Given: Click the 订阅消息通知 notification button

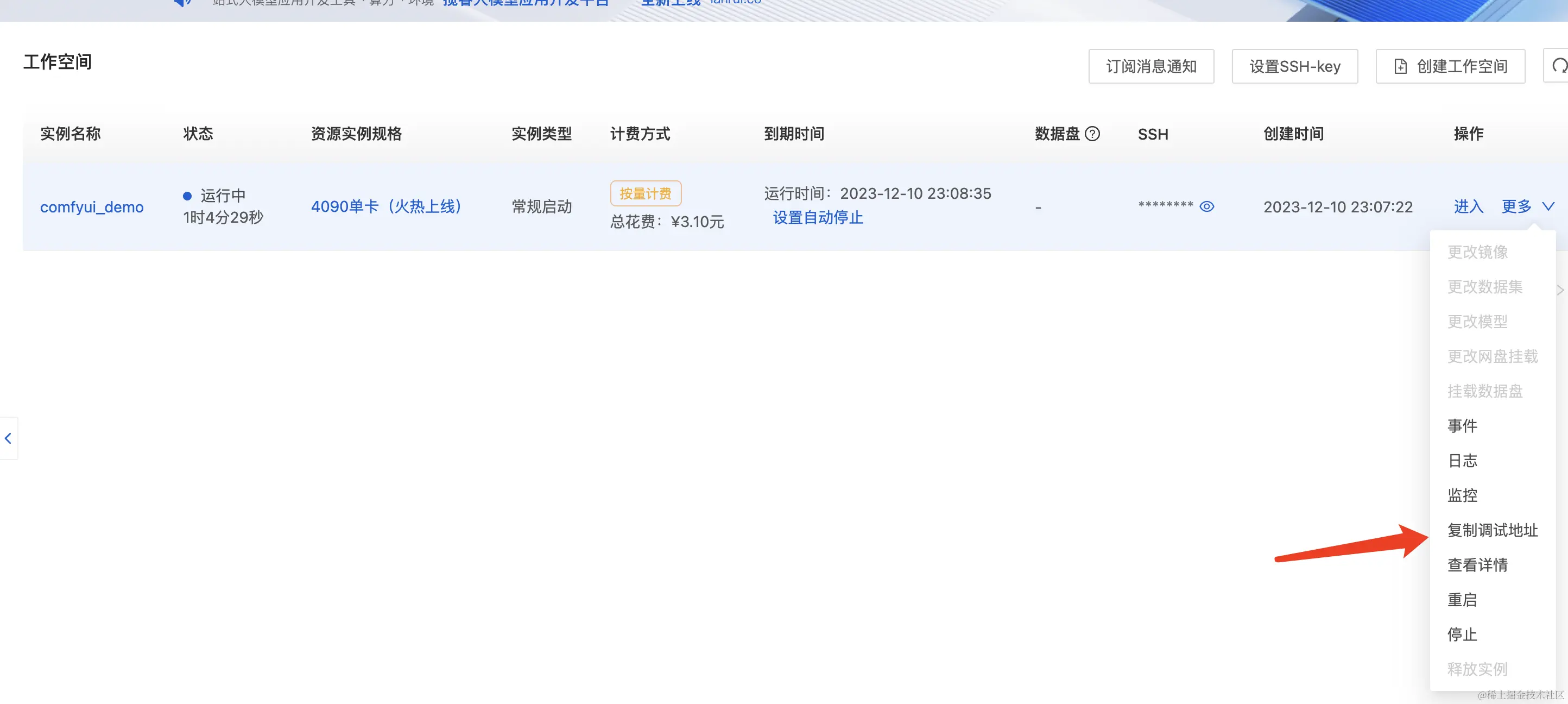Looking at the screenshot, I should point(1150,66).
